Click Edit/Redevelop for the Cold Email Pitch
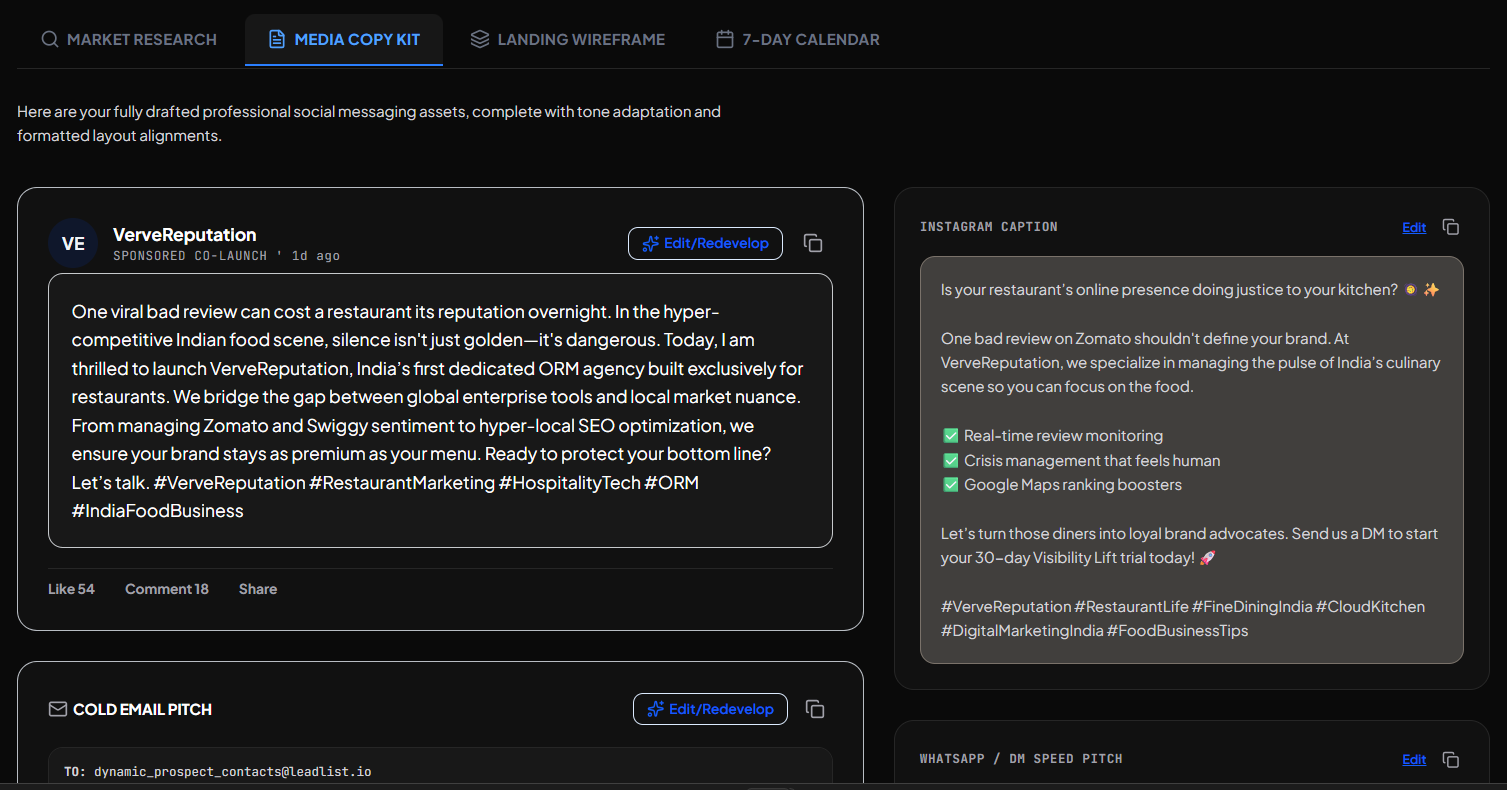 coord(710,709)
